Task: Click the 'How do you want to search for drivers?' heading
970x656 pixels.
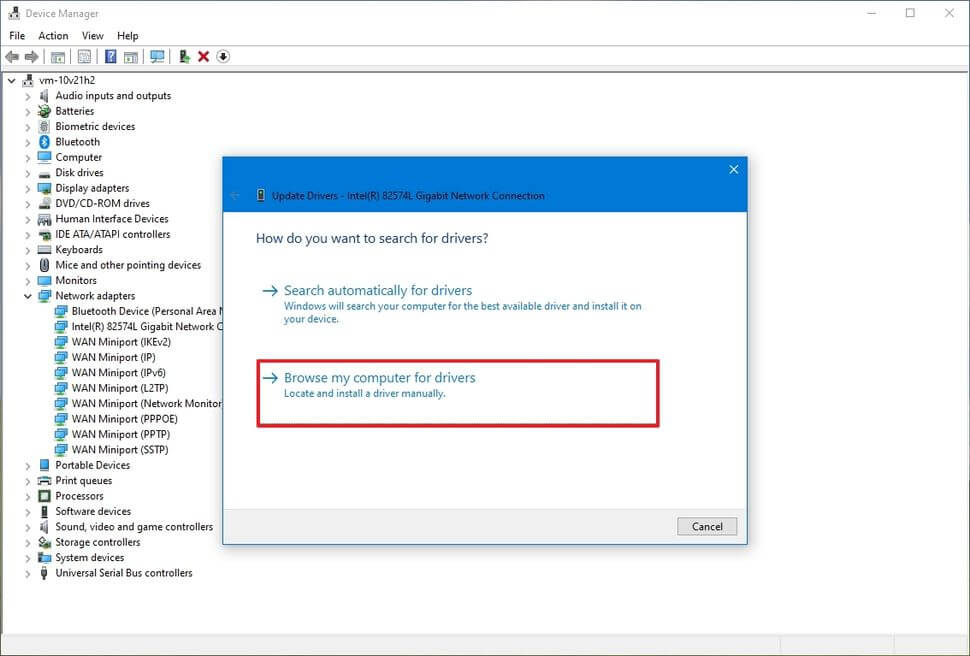Action: [372, 238]
